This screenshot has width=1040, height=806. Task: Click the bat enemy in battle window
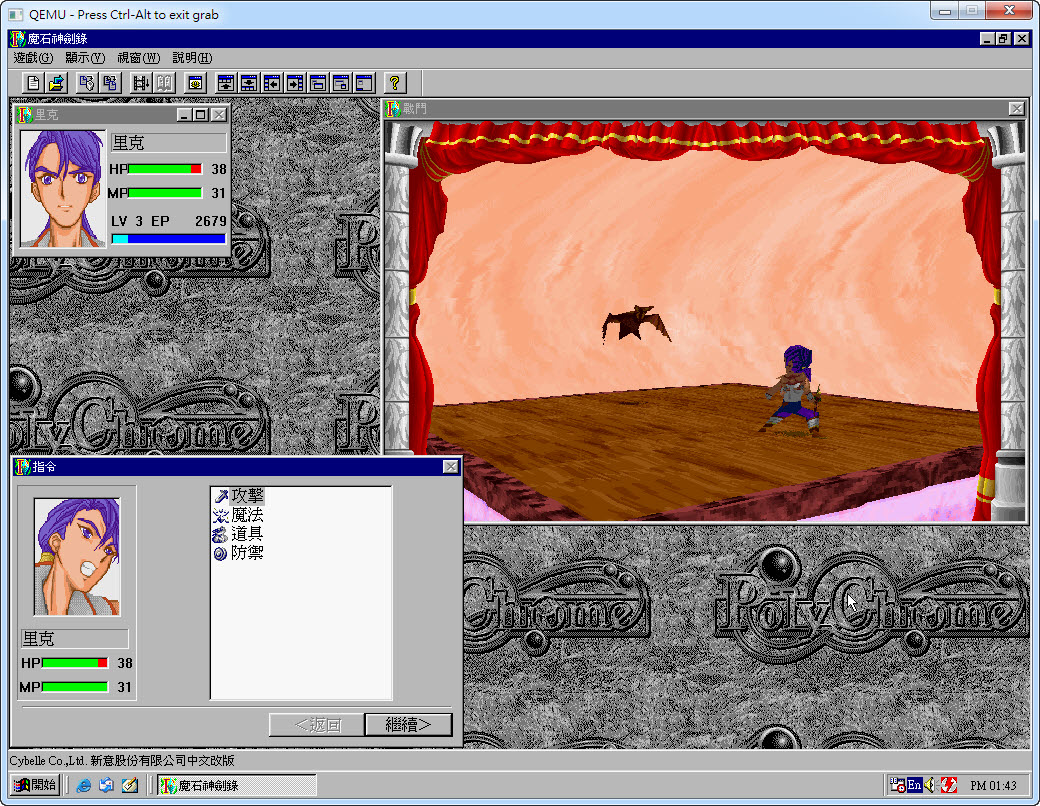[634, 324]
